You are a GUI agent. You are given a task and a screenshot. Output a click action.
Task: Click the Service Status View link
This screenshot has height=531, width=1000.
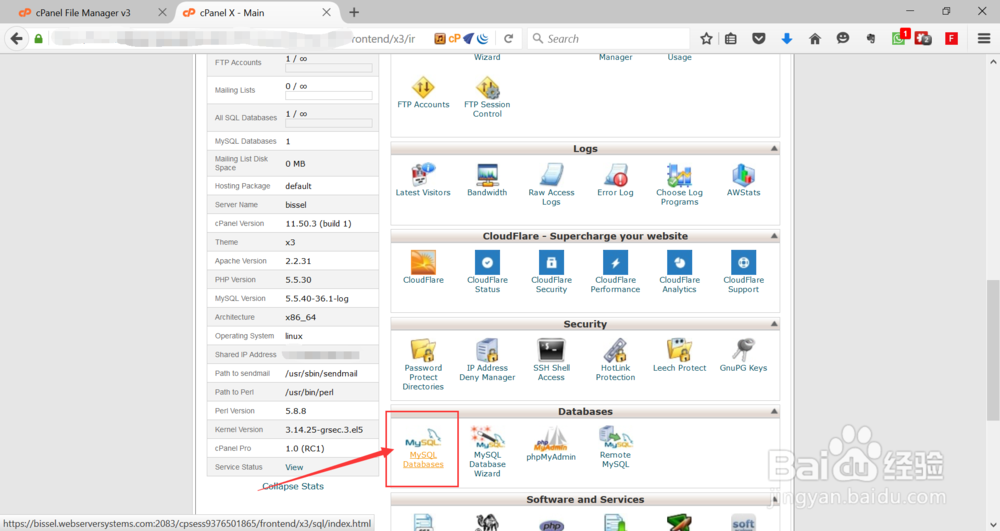[x=294, y=467]
